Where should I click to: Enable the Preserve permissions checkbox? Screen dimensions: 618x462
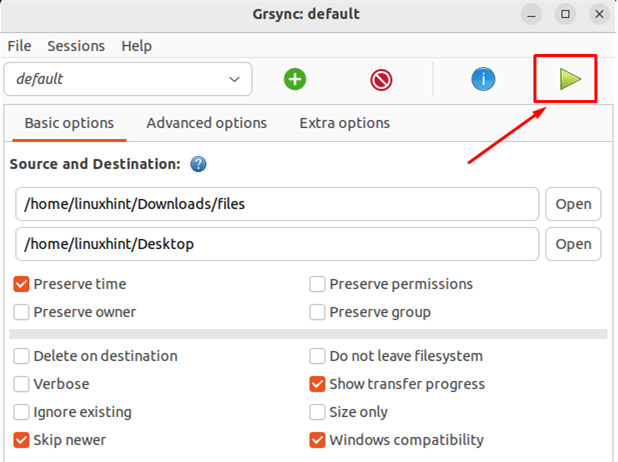coord(318,284)
